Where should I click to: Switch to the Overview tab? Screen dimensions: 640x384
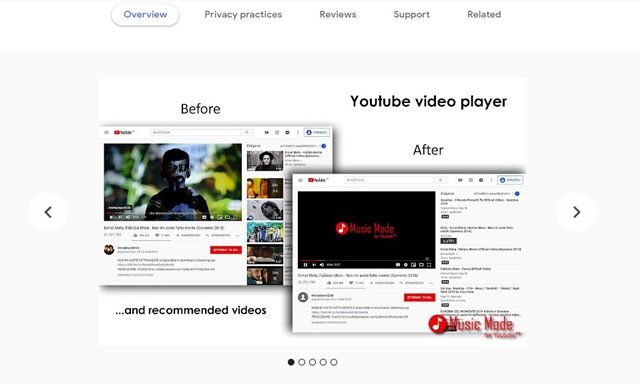[145, 15]
